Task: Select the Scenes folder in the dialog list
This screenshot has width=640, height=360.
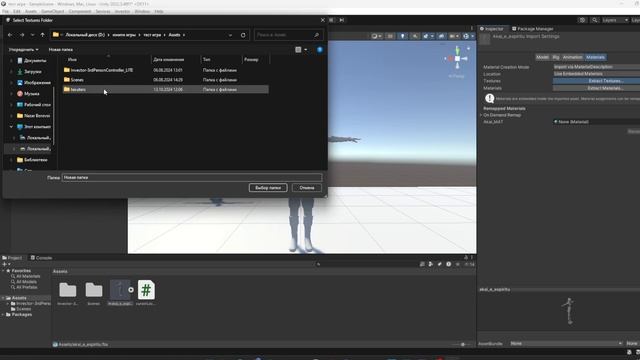Action: pyautogui.click(x=74, y=80)
